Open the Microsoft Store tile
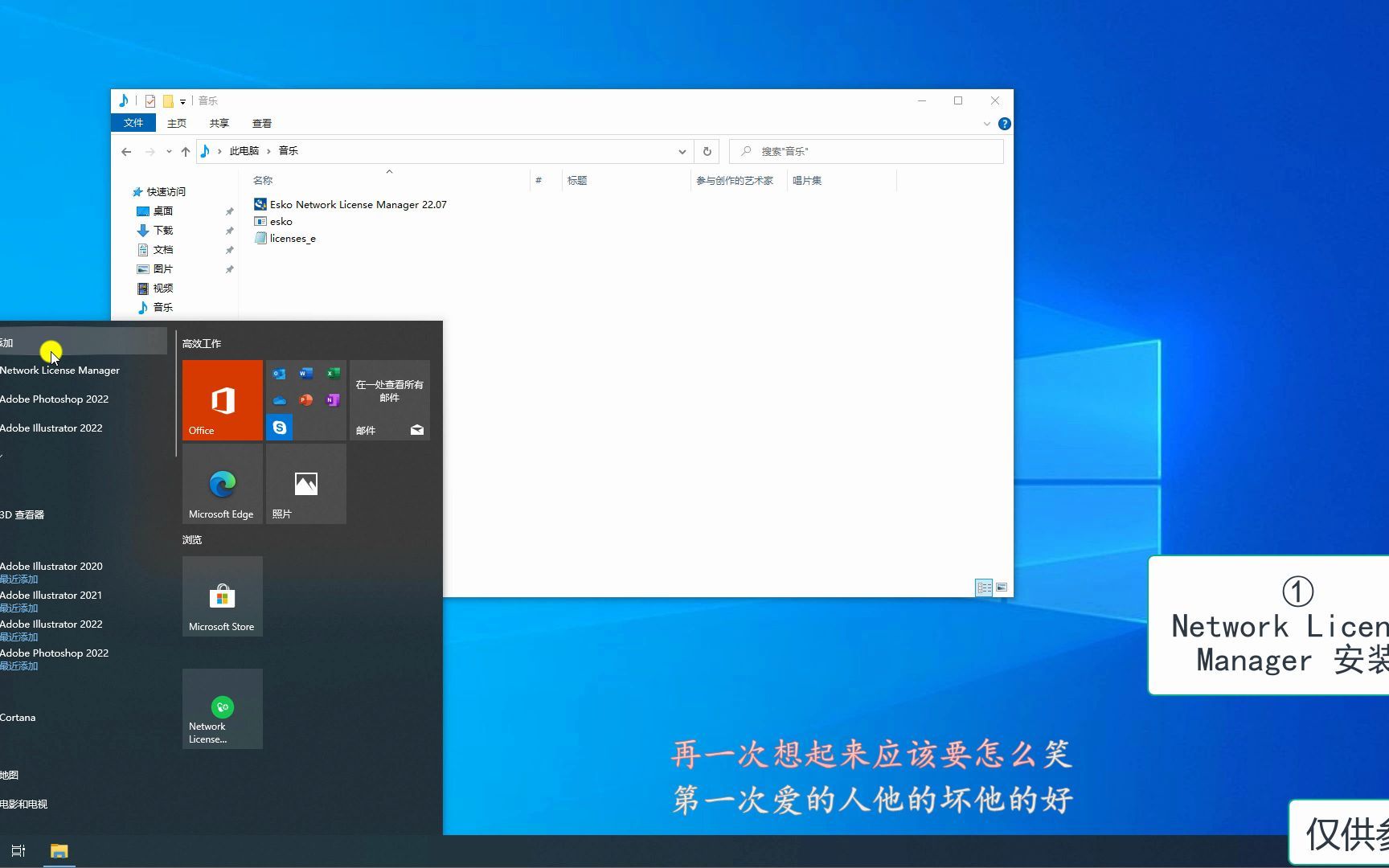This screenshot has width=1389, height=868. [223, 596]
